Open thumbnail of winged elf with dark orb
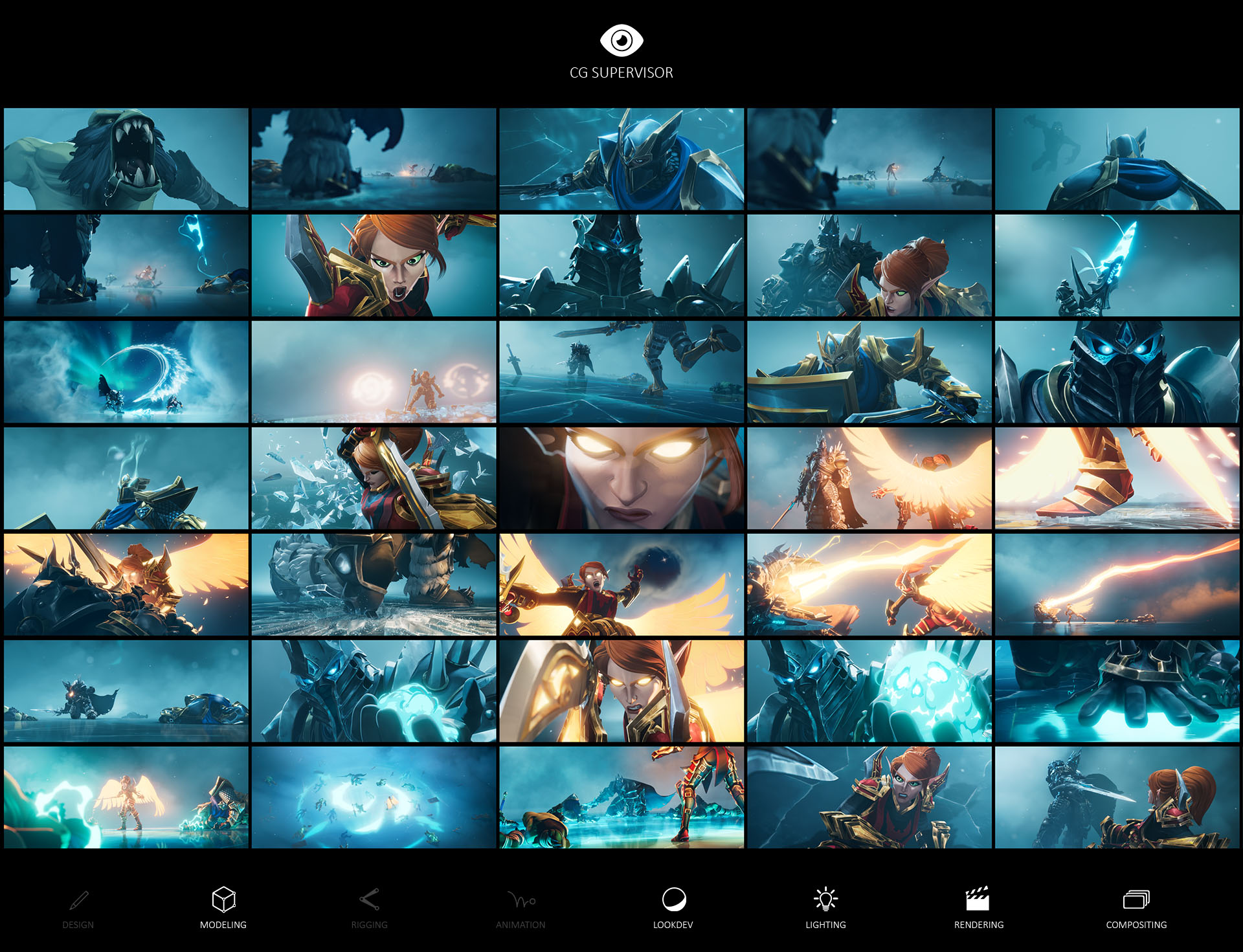1243x952 pixels. point(621,584)
